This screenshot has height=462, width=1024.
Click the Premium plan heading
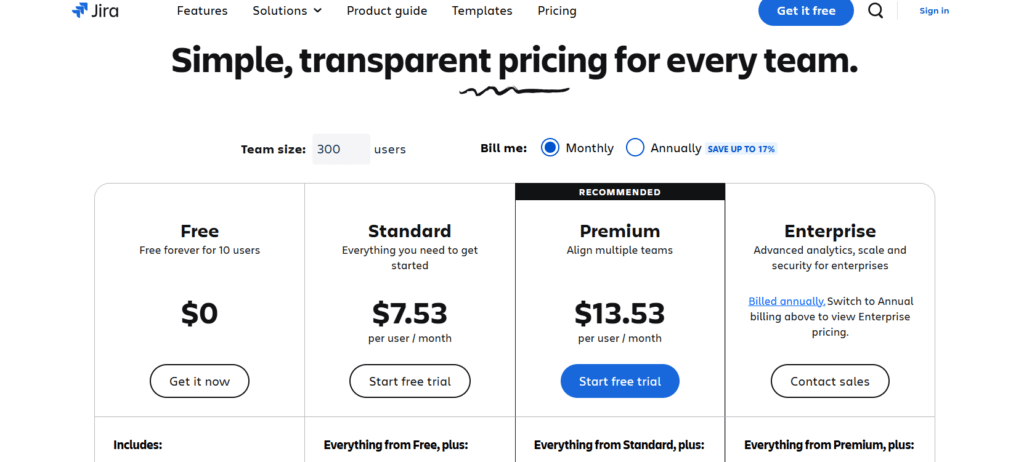coord(620,231)
